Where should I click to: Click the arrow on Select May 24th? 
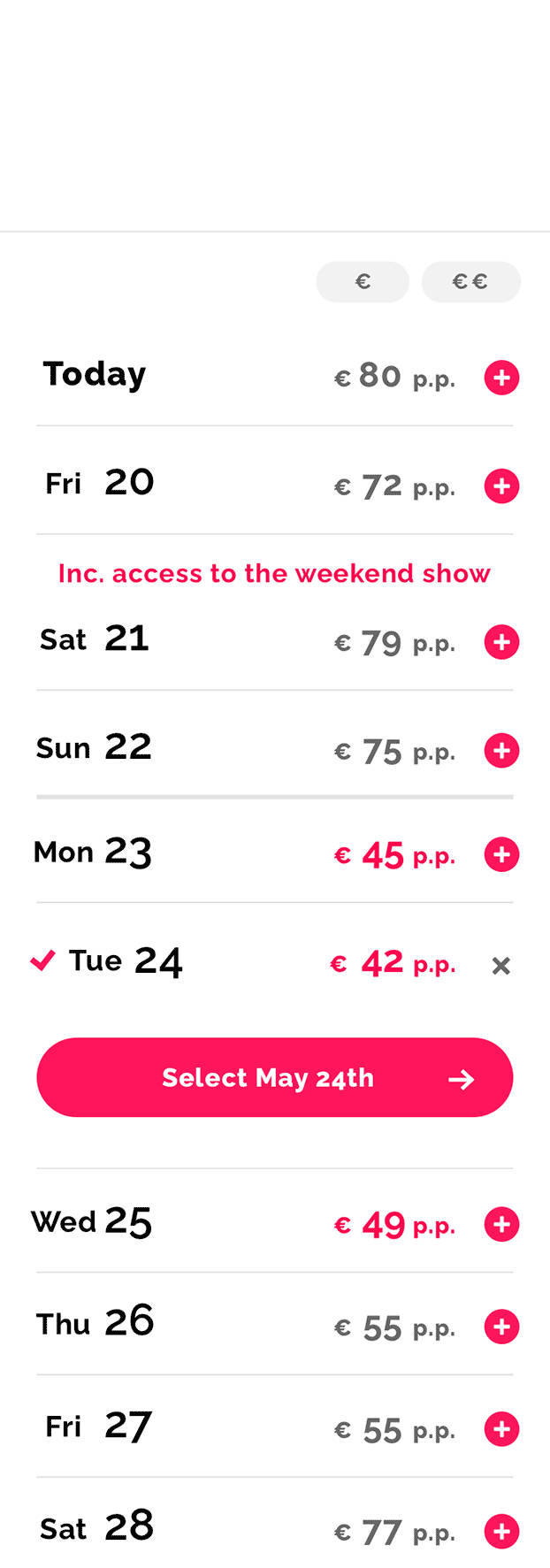[461, 1079]
